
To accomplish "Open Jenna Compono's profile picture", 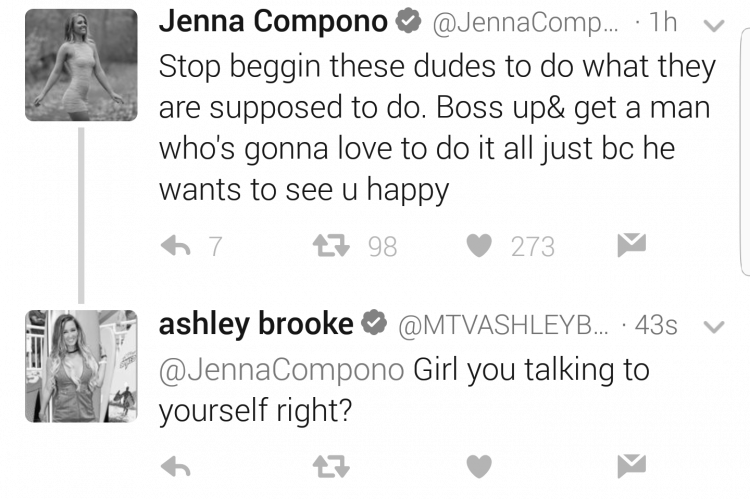I will (81, 65).
